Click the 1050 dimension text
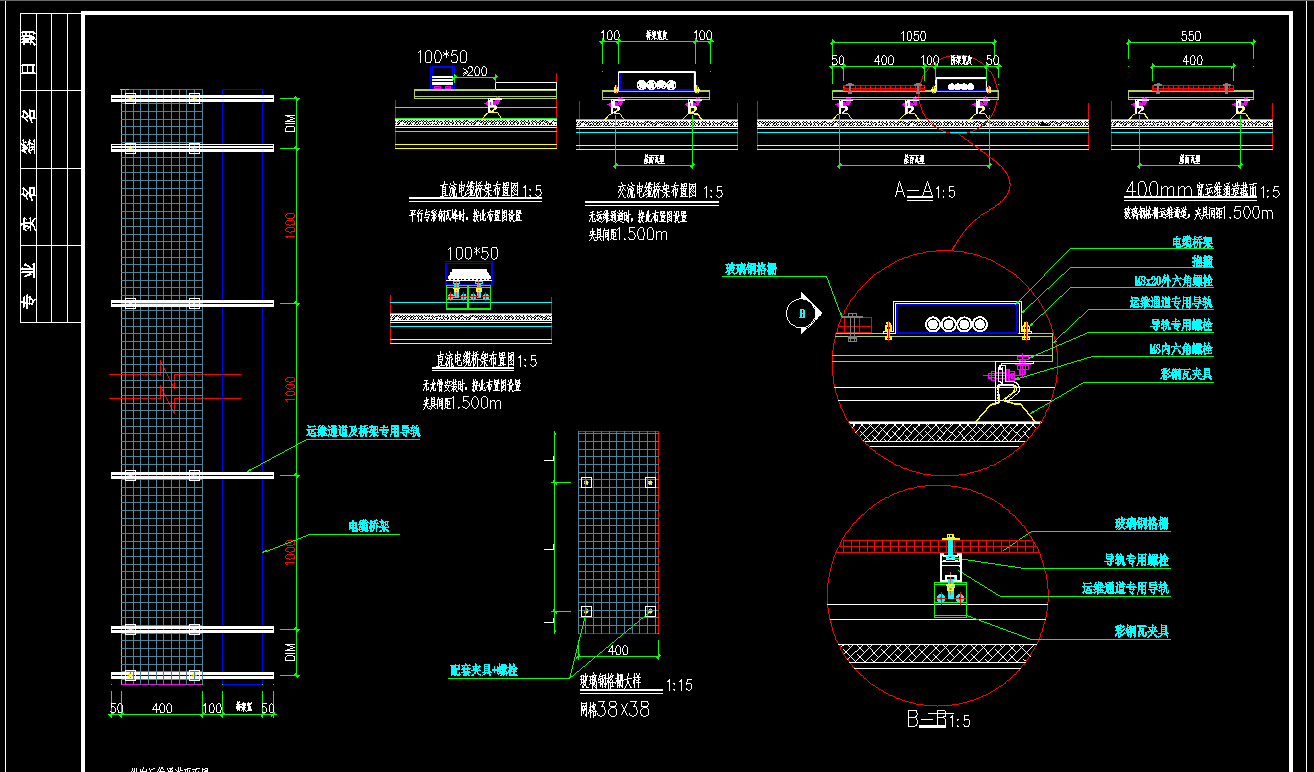 (912, 35)
